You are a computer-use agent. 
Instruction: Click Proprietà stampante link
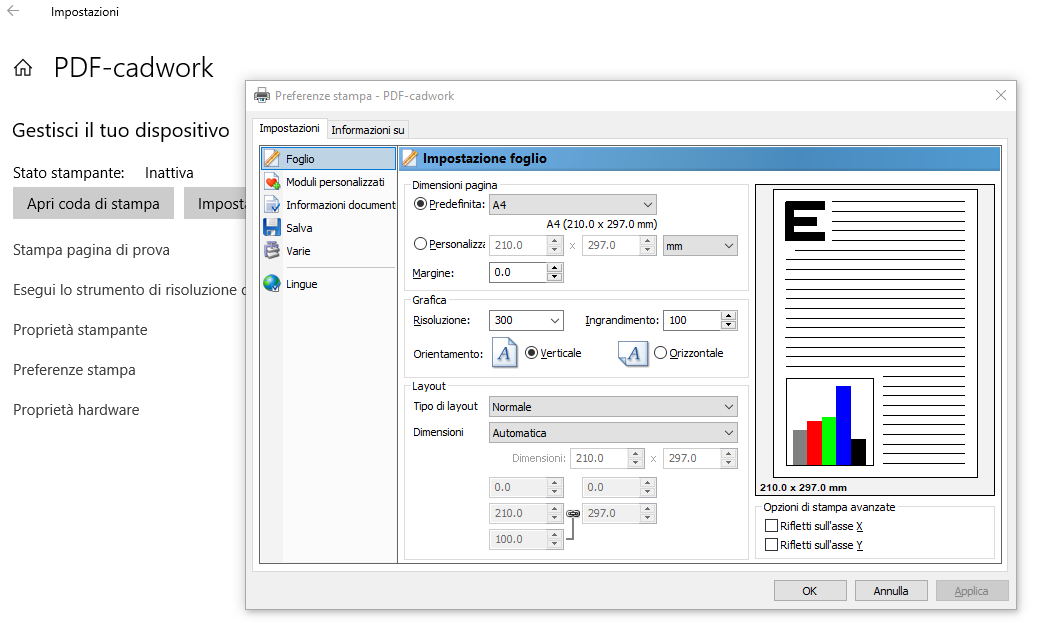[x=80, y=329]
